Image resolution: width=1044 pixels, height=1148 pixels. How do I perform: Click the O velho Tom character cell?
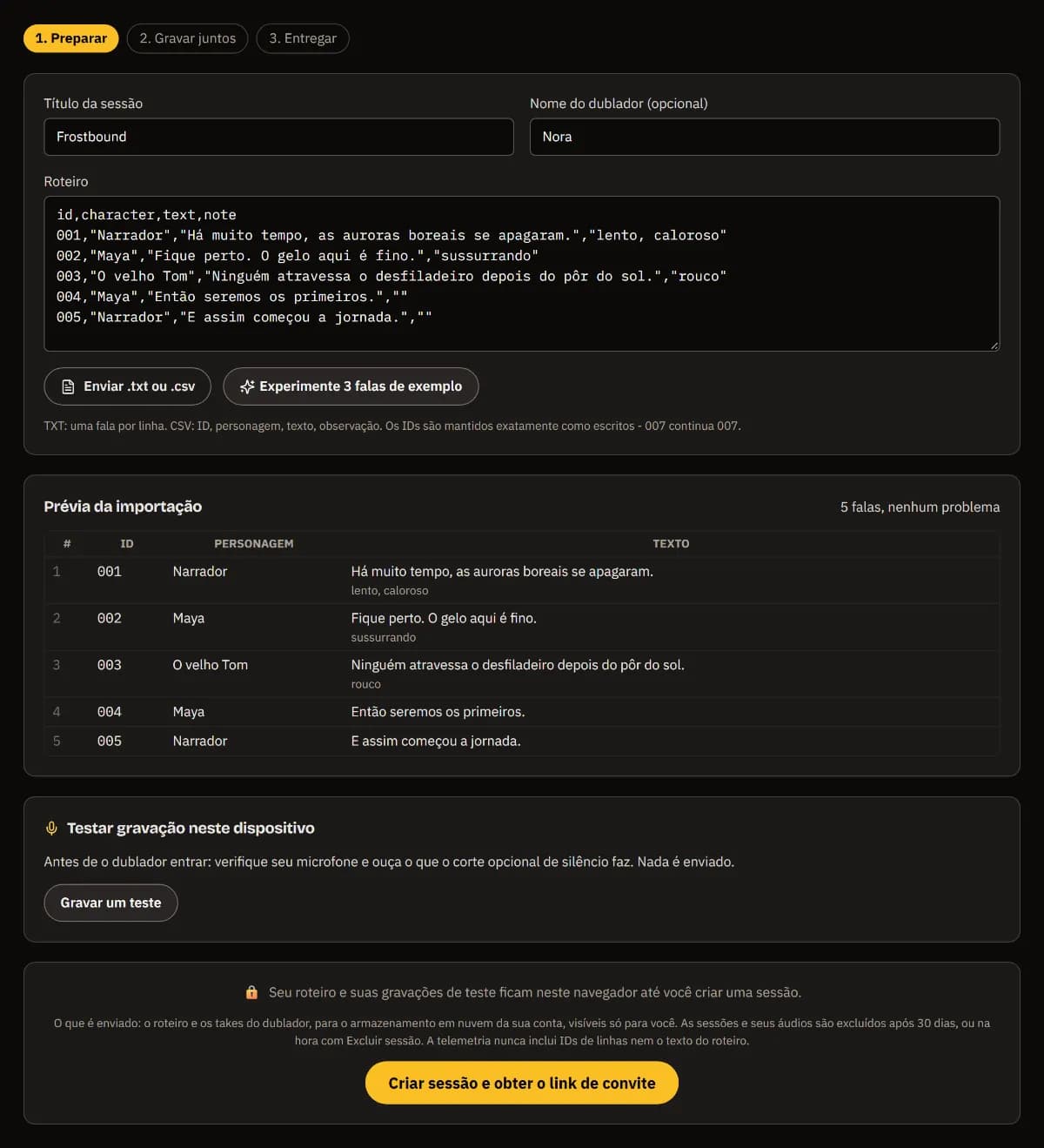(211, 665)
